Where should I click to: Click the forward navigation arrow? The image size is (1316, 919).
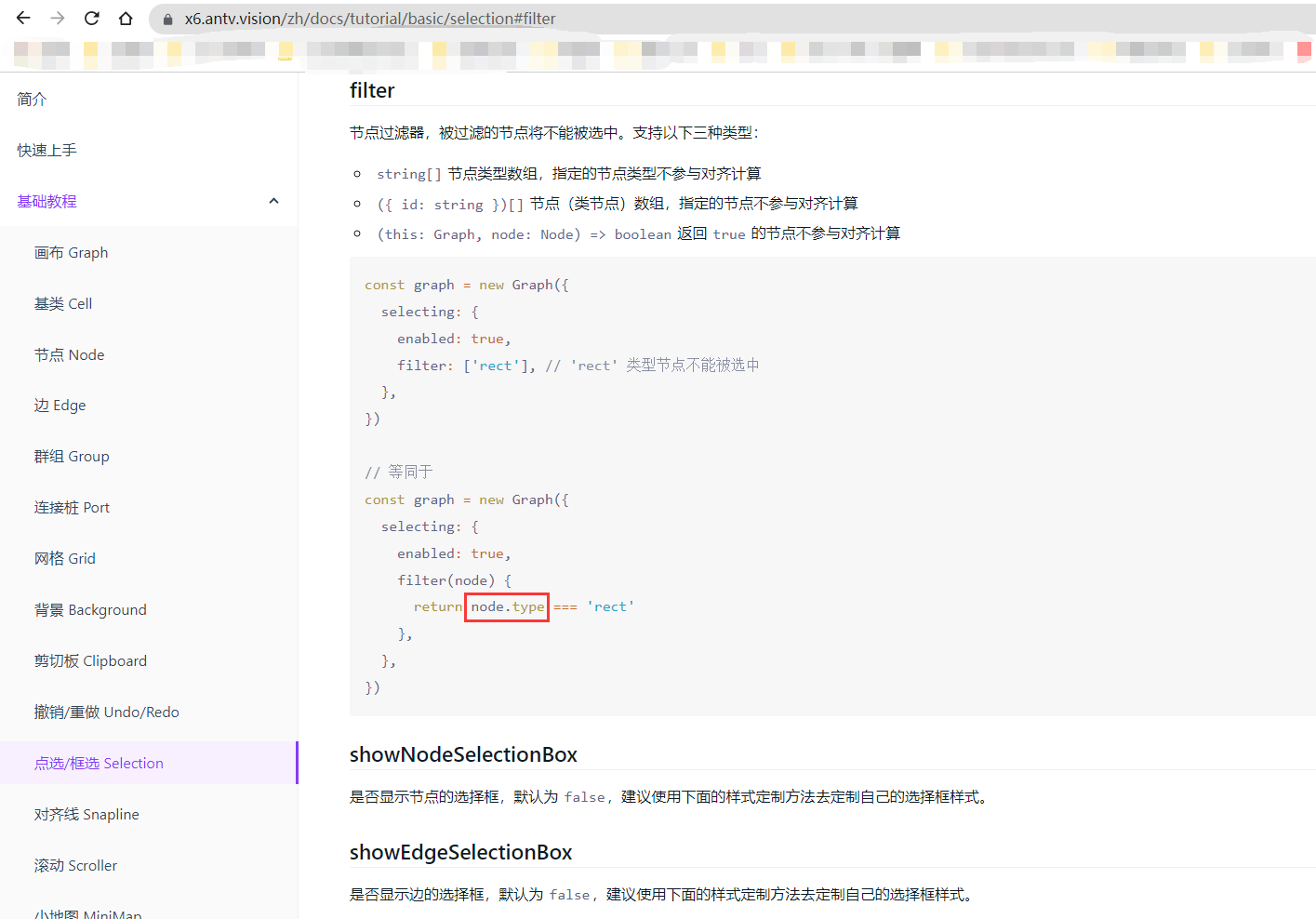pos(57,18)
